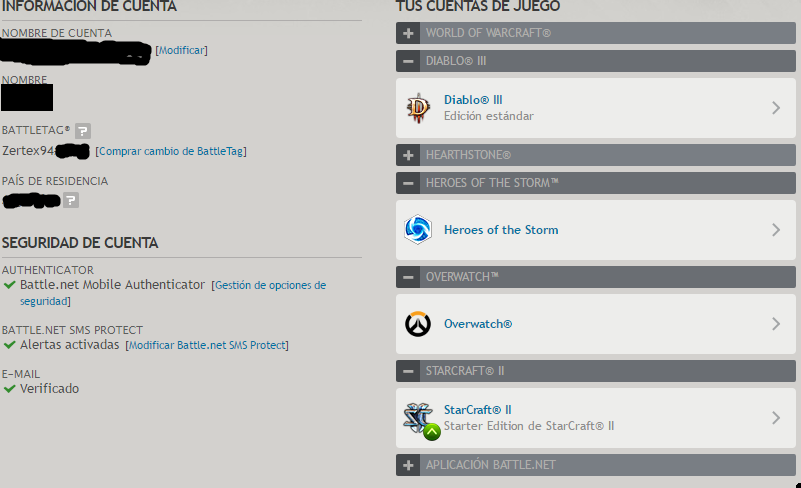801x488 pixels.
Task: Click the green check beside Mobile Authenticator
Action: coord(9,285)
